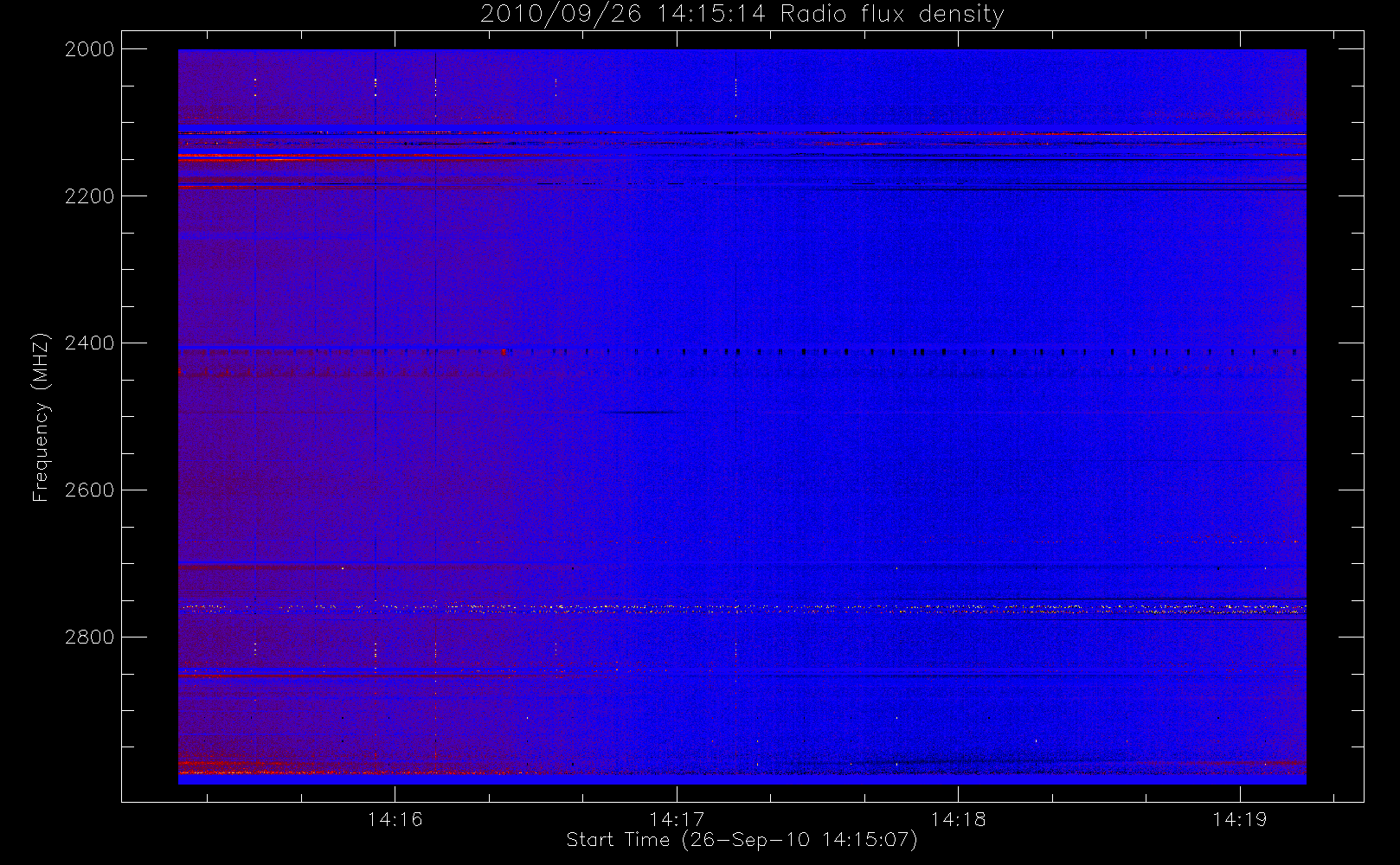Click the 14:16 time tick label
Screen dimensions: 1400x865
point(395,819)
